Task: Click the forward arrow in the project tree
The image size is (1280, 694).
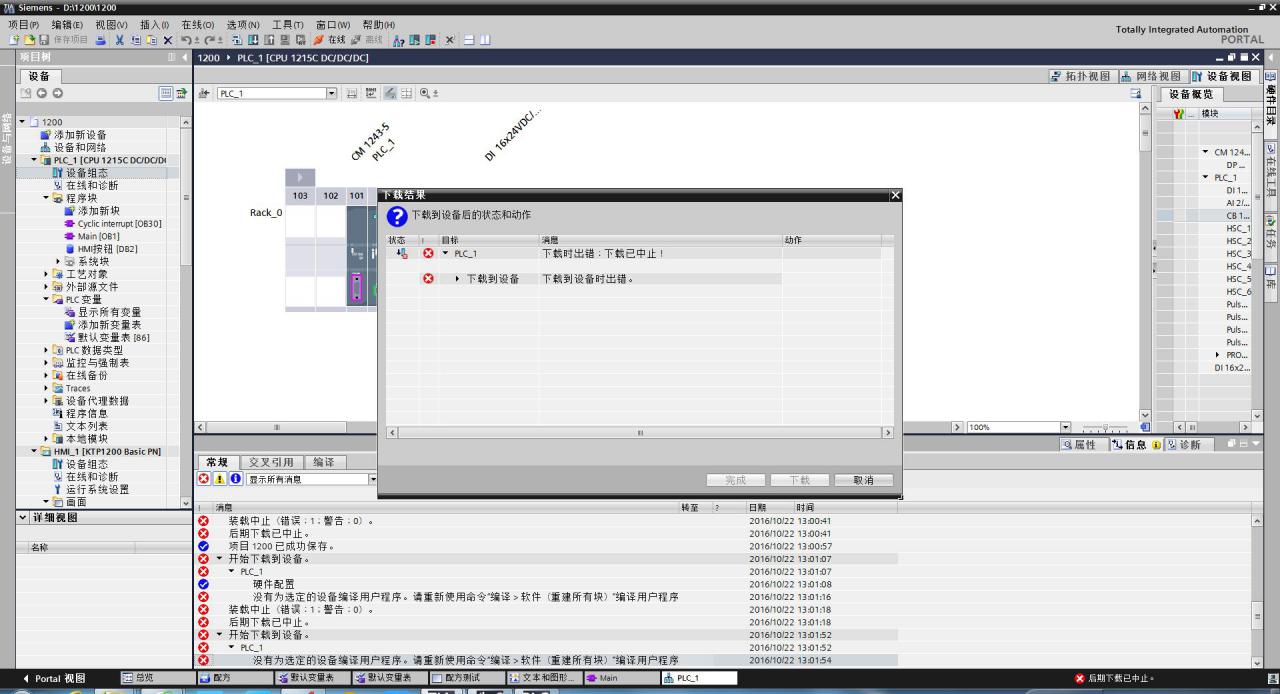Action: [57, 93]
